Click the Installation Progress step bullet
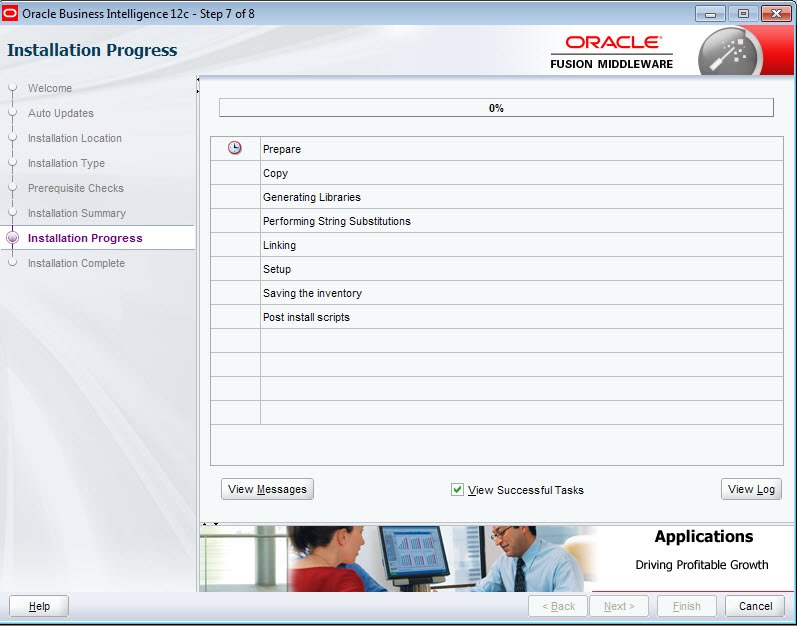Image resolution: width=797 pixels, height=626 pixels. (x=13, y=237)
